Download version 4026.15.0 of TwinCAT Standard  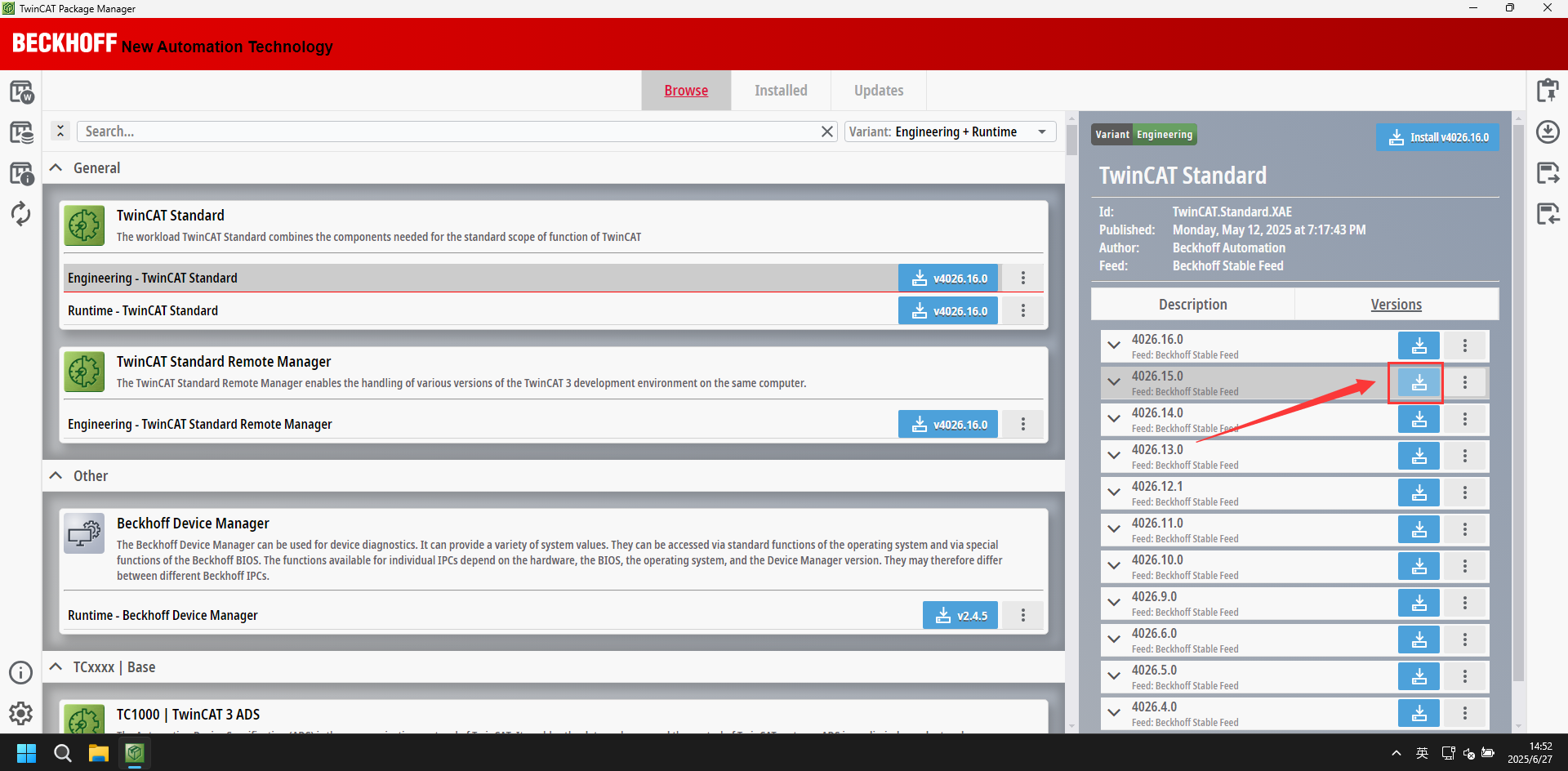1419,382
